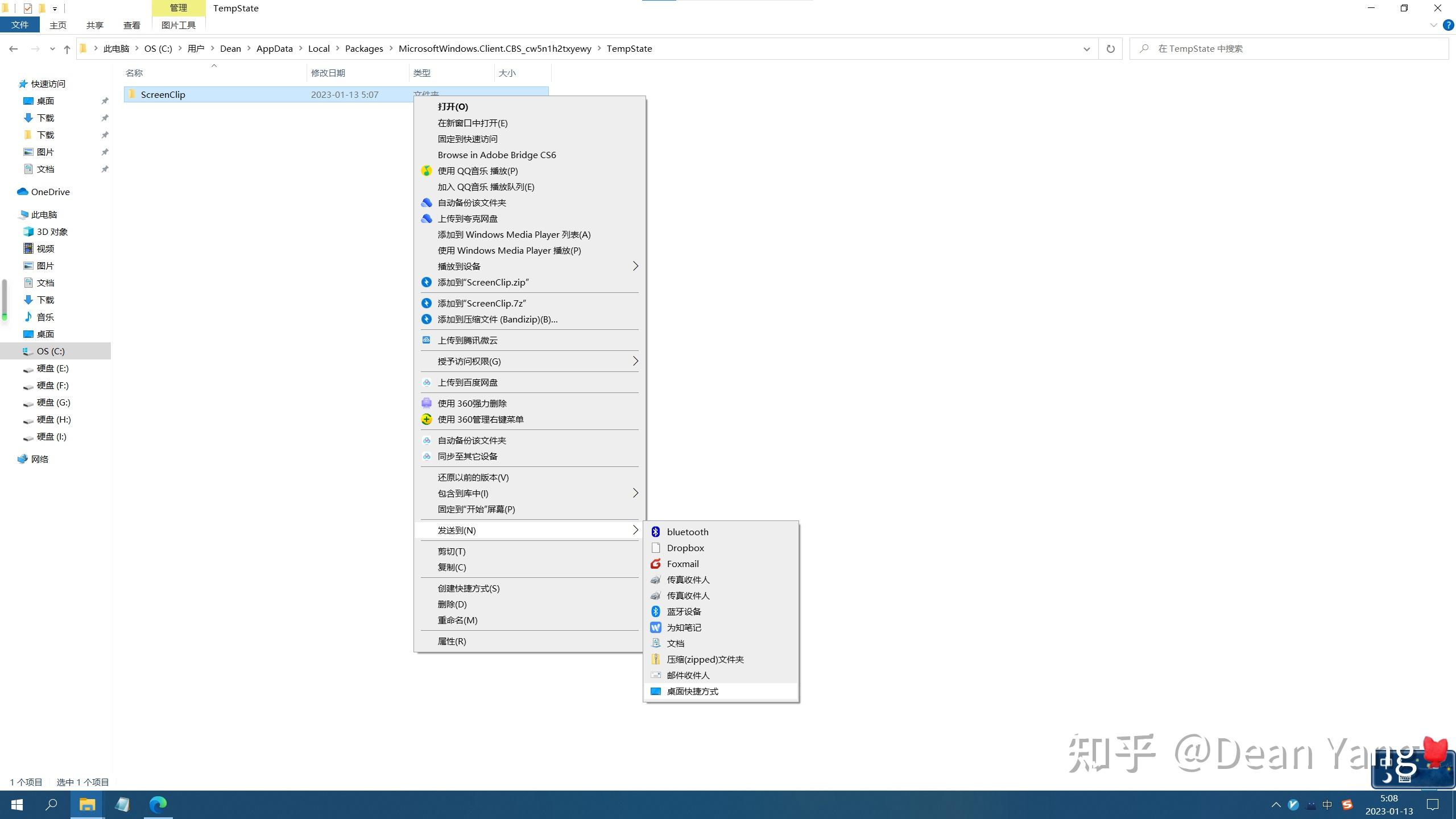The width and height of the screenshot is (1456, 819).
Task: Select 桌面快捷方式 in Send to submenu
Action: [x=721, y=691]
